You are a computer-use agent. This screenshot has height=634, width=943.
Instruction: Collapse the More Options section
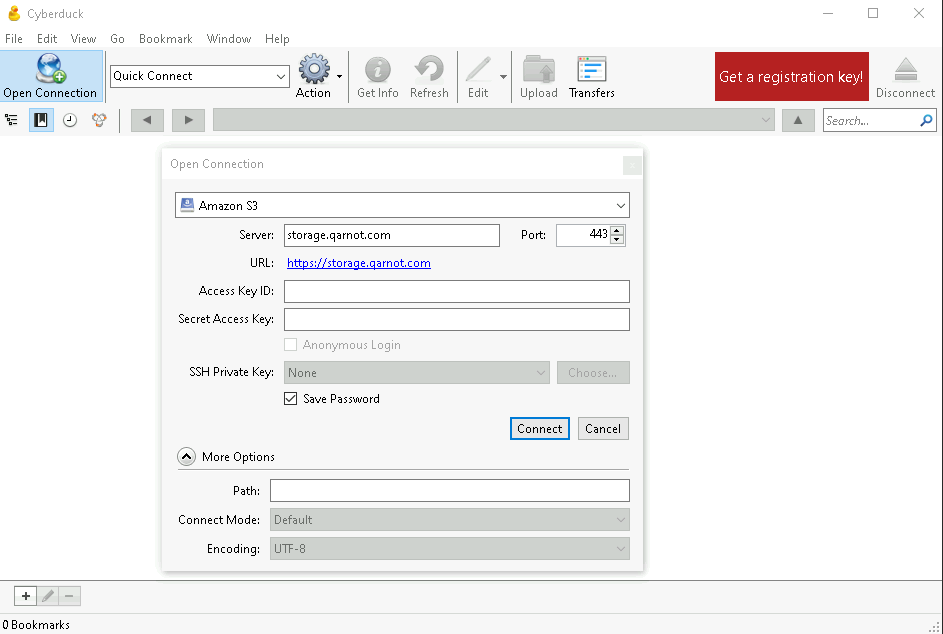pos(186,457)
